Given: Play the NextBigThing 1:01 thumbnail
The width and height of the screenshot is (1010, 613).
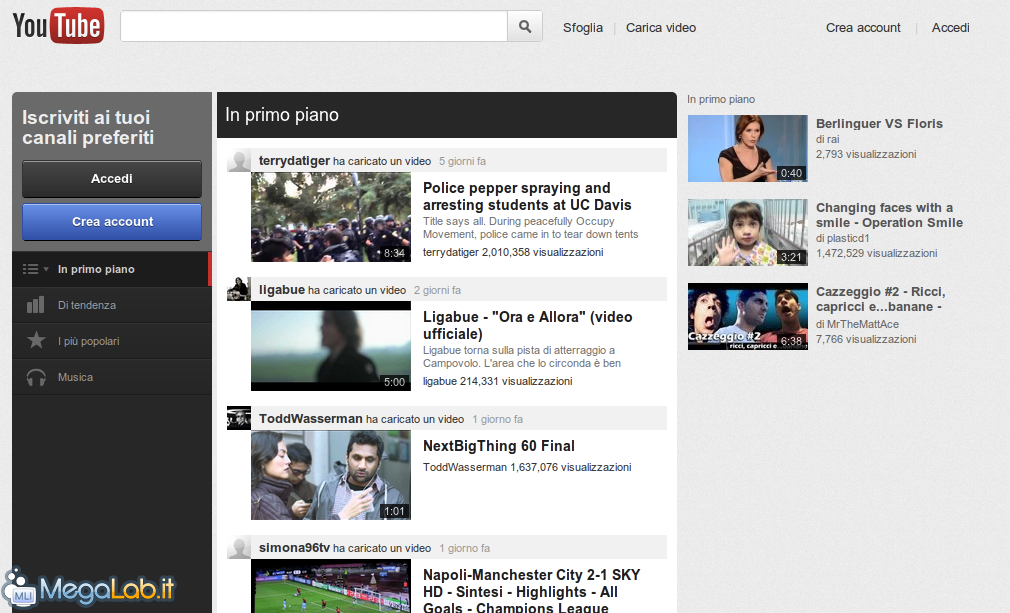Looking at the screenshot, I should (330, 475).
